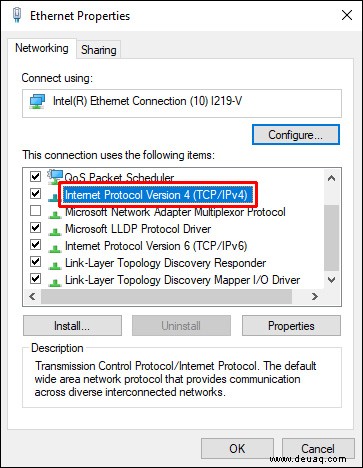
Task: Click the green icon beside Internet Protocol Version 4
Action: pos(54,197)
